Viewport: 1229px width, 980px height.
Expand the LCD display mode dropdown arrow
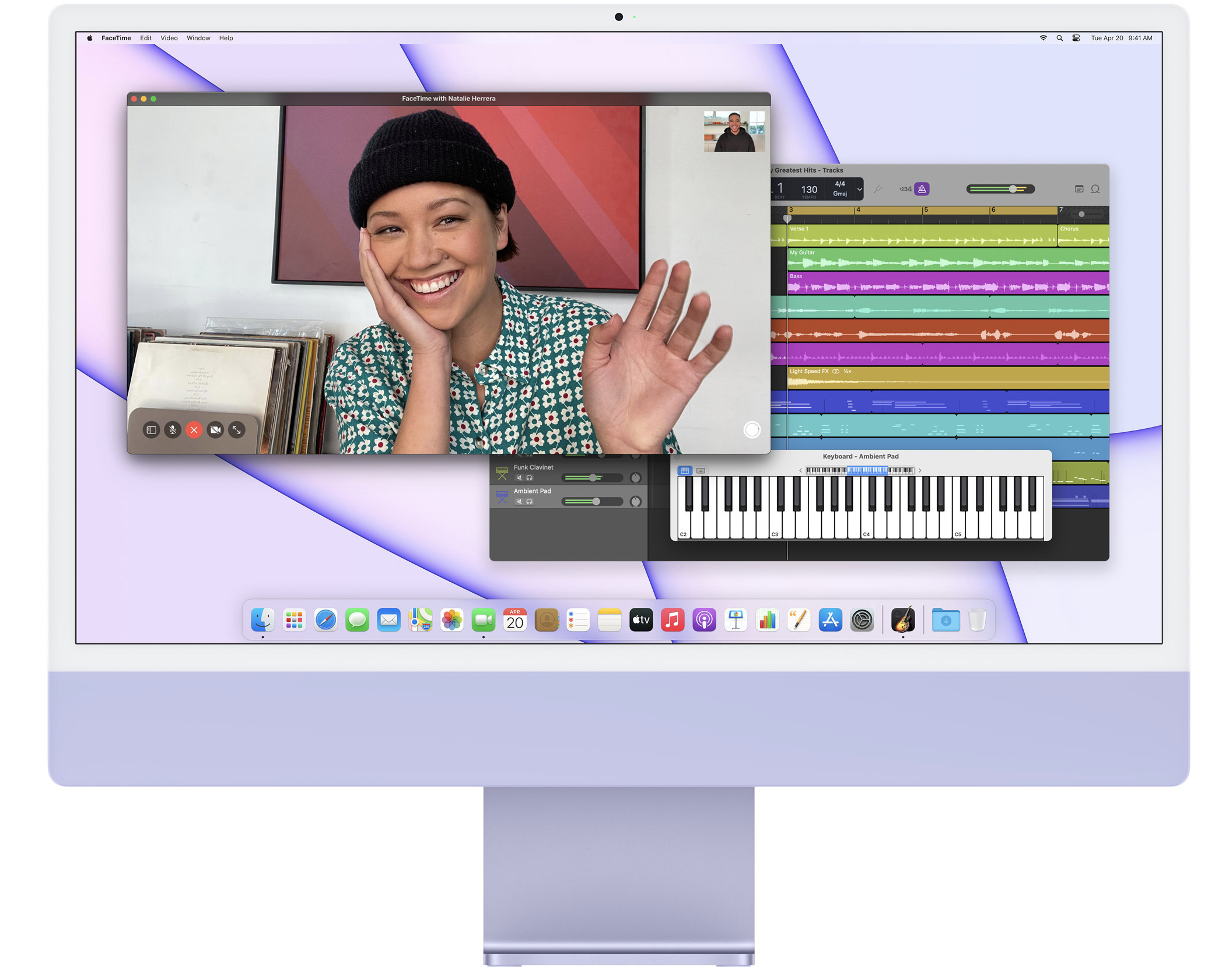(859, 189)
